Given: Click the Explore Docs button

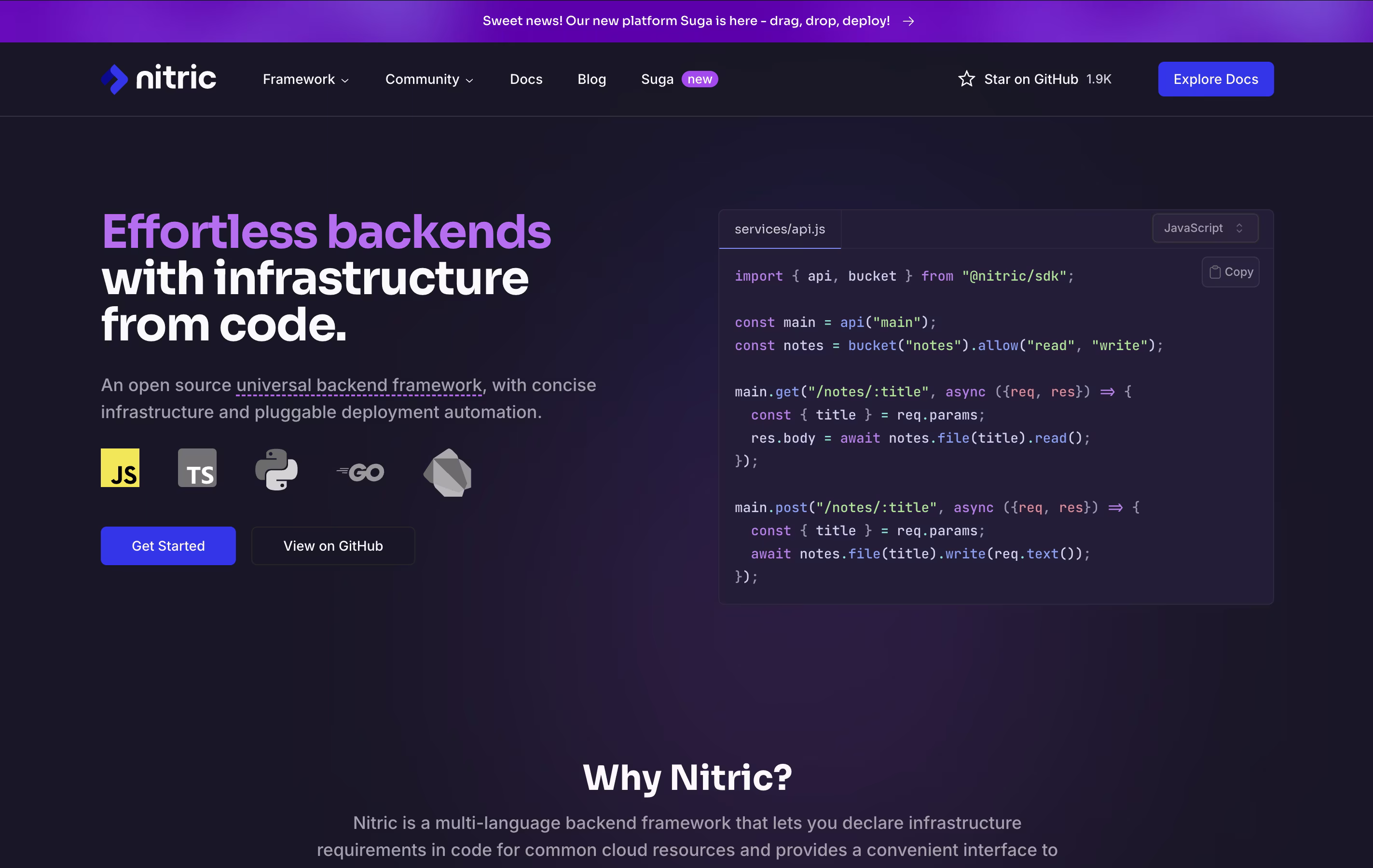Looking at the screenshot, I should click(1216, 79).
